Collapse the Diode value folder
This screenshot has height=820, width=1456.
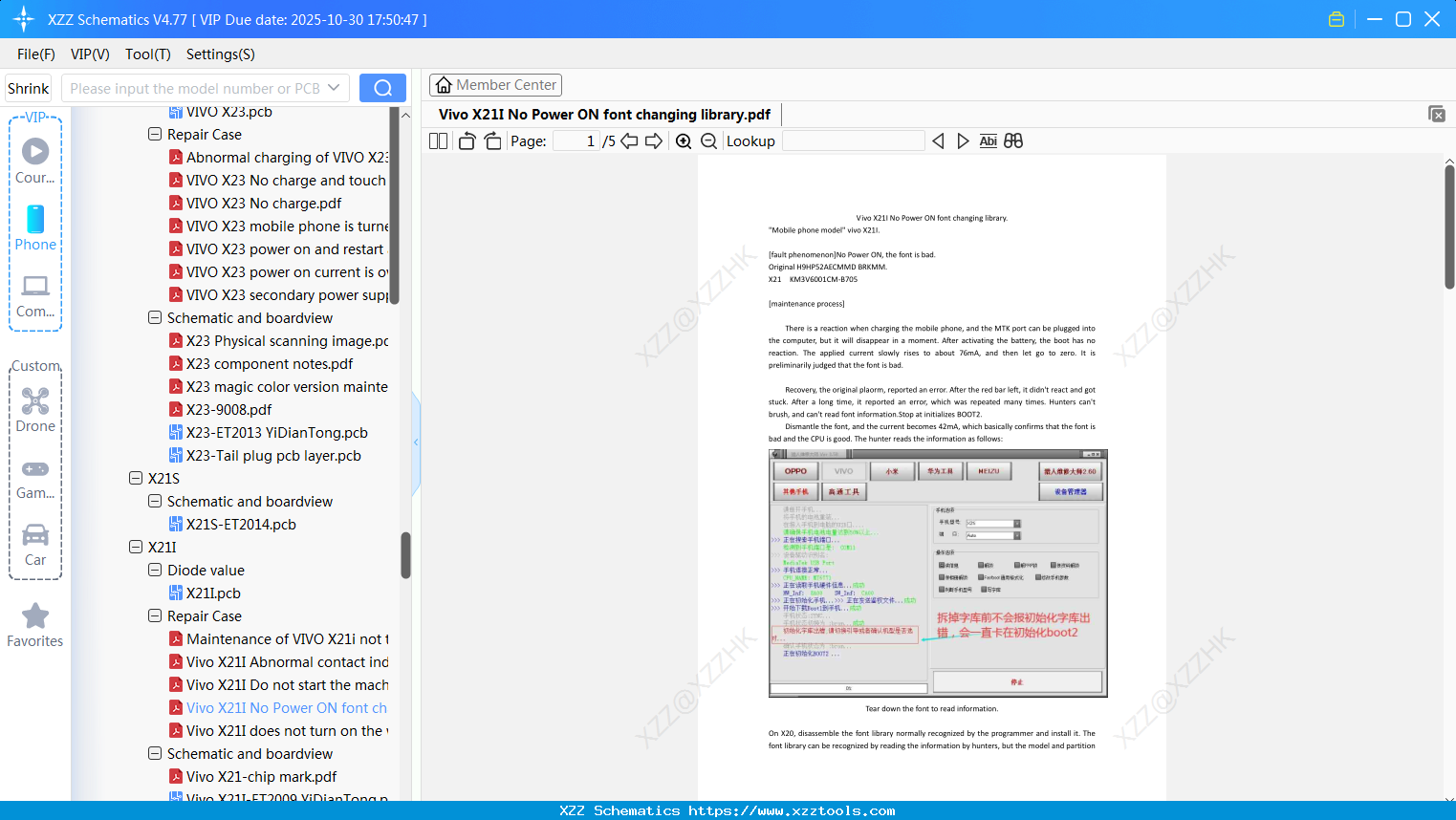click(x=155, y=570)
